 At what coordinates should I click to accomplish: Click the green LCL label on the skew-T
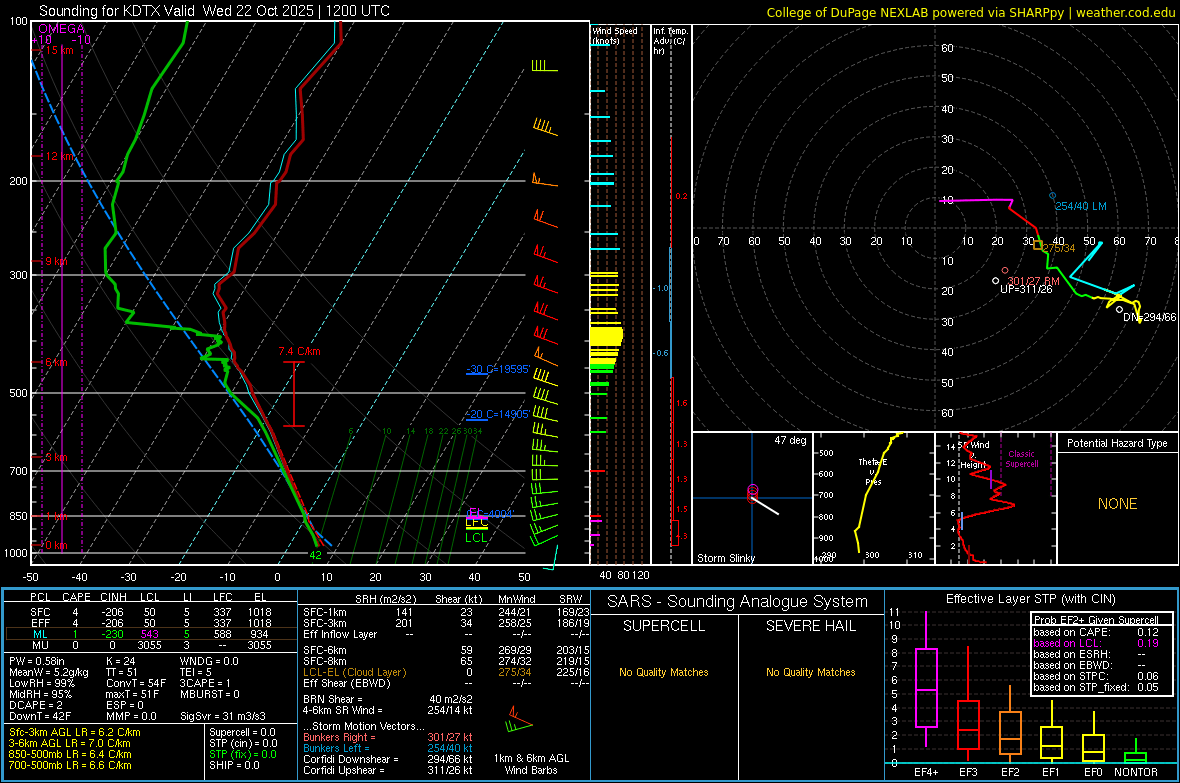(x=476, y=538)
